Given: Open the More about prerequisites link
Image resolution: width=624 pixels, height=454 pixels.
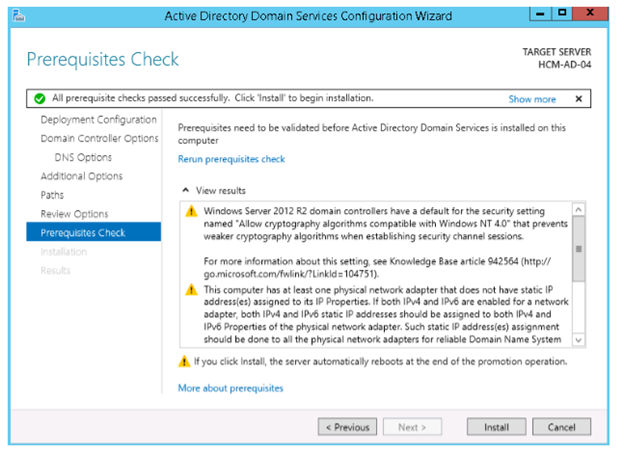Looking at the screenshot, I should [x=230, y=387].
